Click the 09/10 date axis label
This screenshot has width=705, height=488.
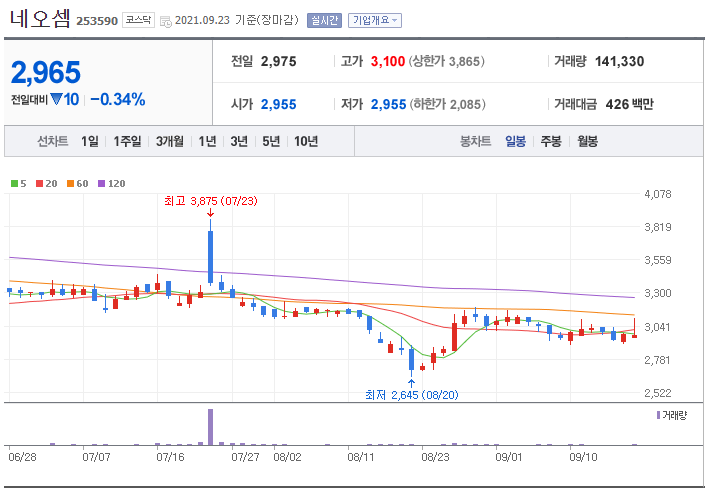[584, 457]
